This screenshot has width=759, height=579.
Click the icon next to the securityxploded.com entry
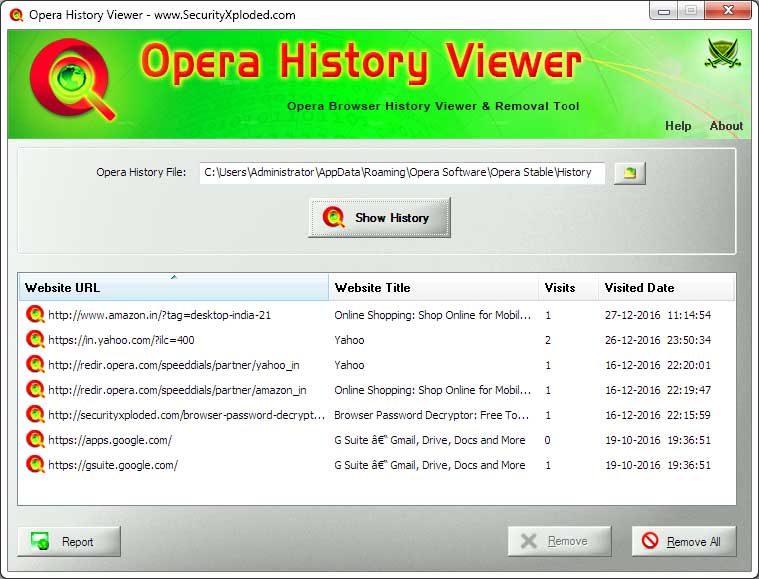[x=35, y=415]
